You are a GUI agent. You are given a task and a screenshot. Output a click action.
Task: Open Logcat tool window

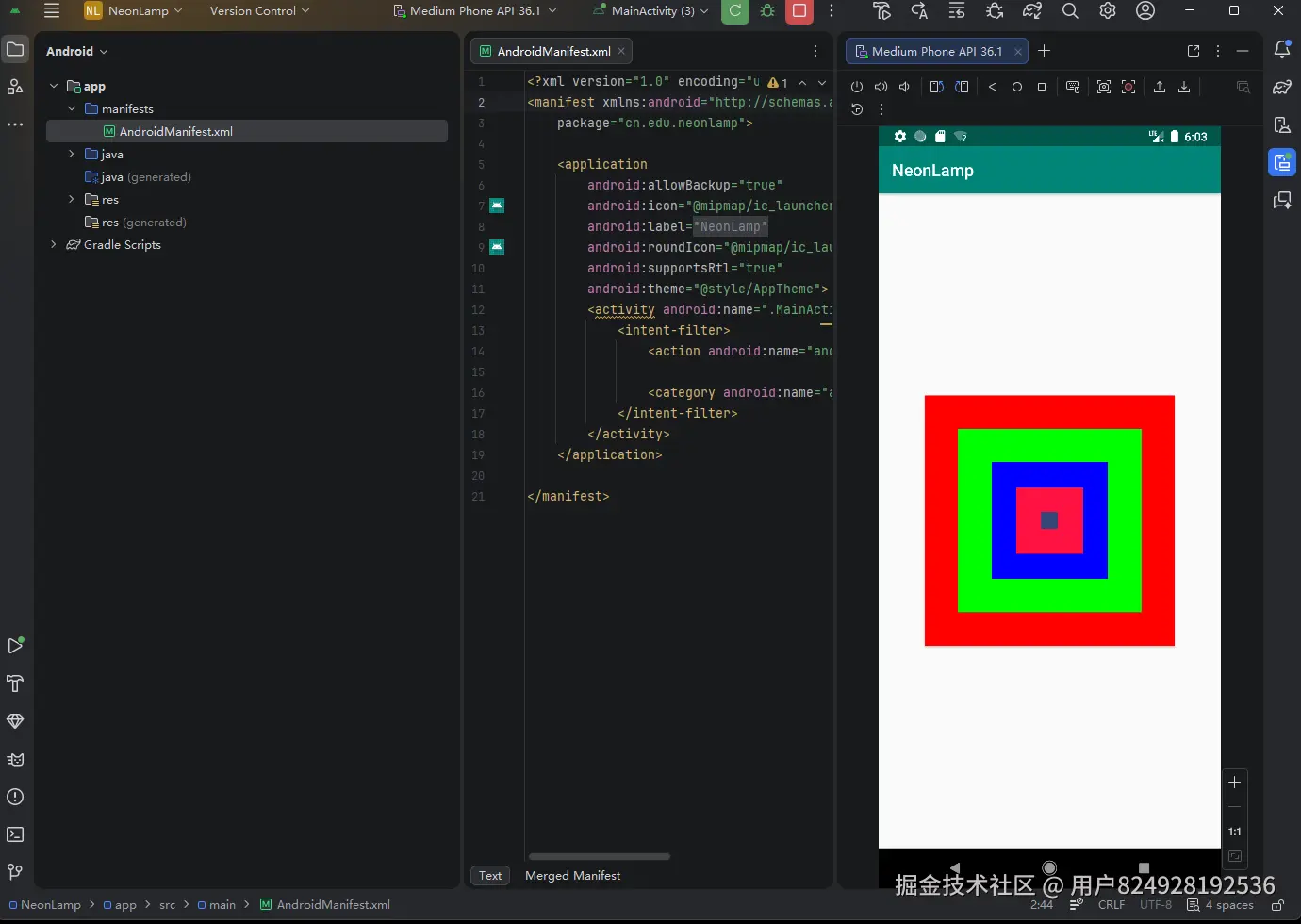click(15, 759)
